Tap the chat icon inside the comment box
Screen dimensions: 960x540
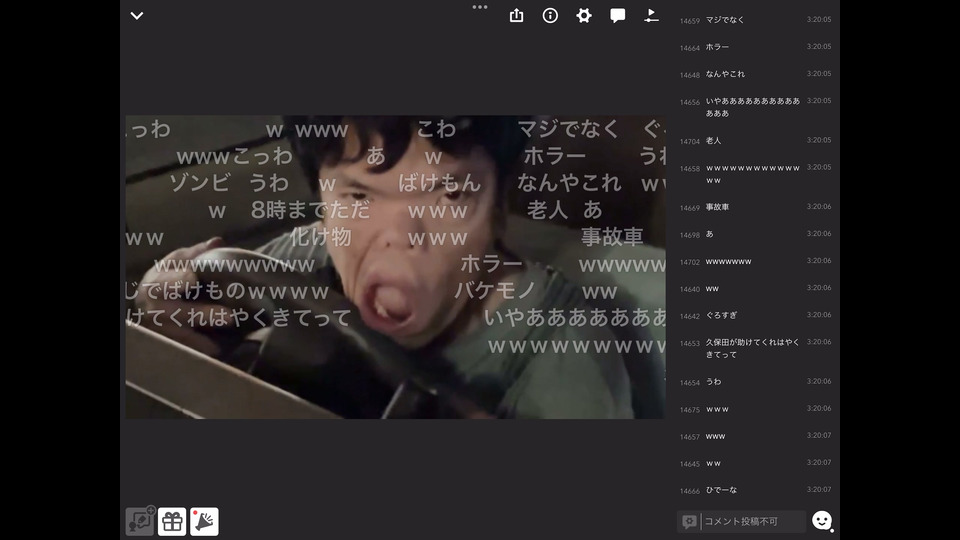pyautogui.click(x=689, y=521)
